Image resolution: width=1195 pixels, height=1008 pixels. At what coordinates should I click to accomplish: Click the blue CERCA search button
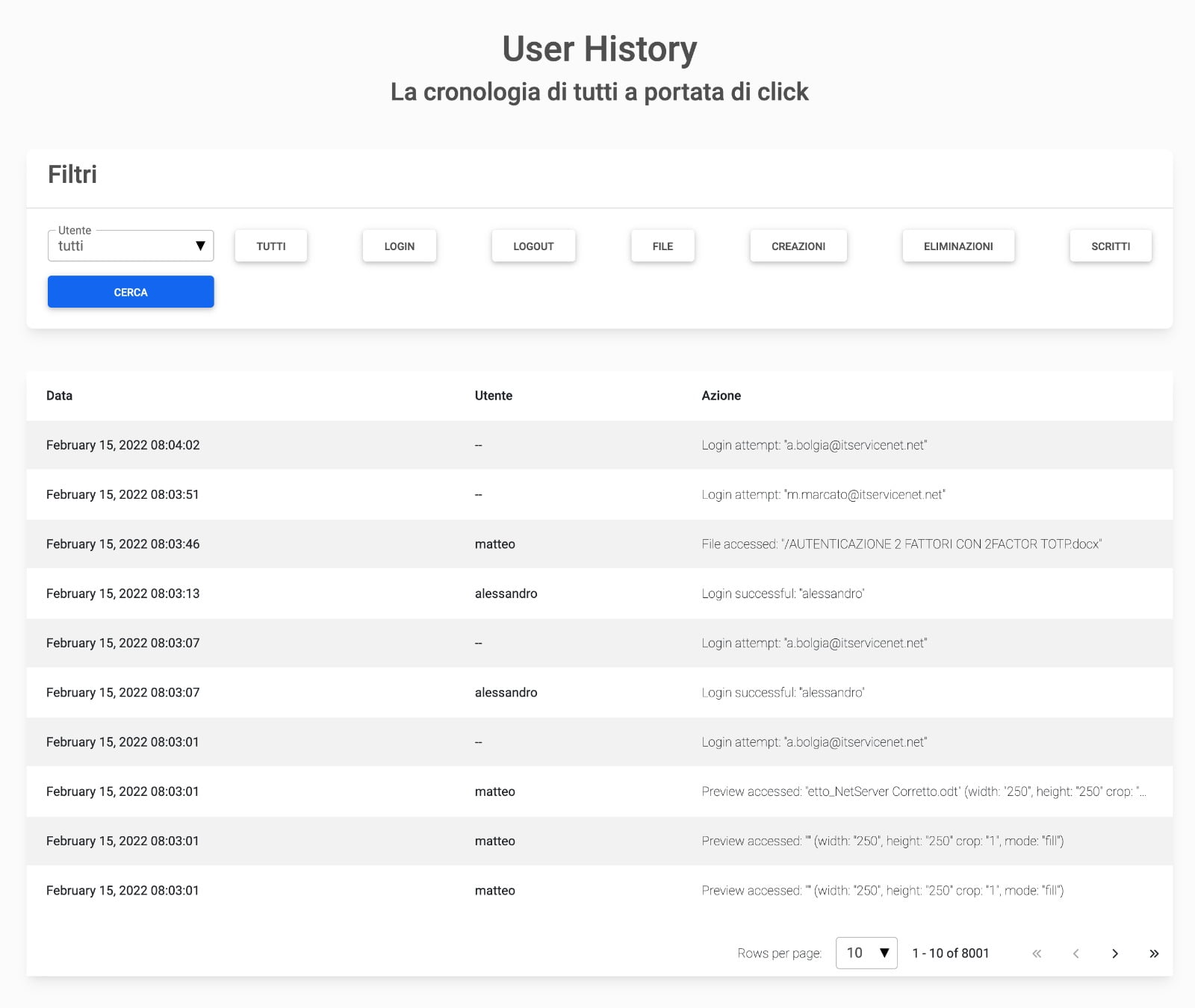[x=131, y=292]
